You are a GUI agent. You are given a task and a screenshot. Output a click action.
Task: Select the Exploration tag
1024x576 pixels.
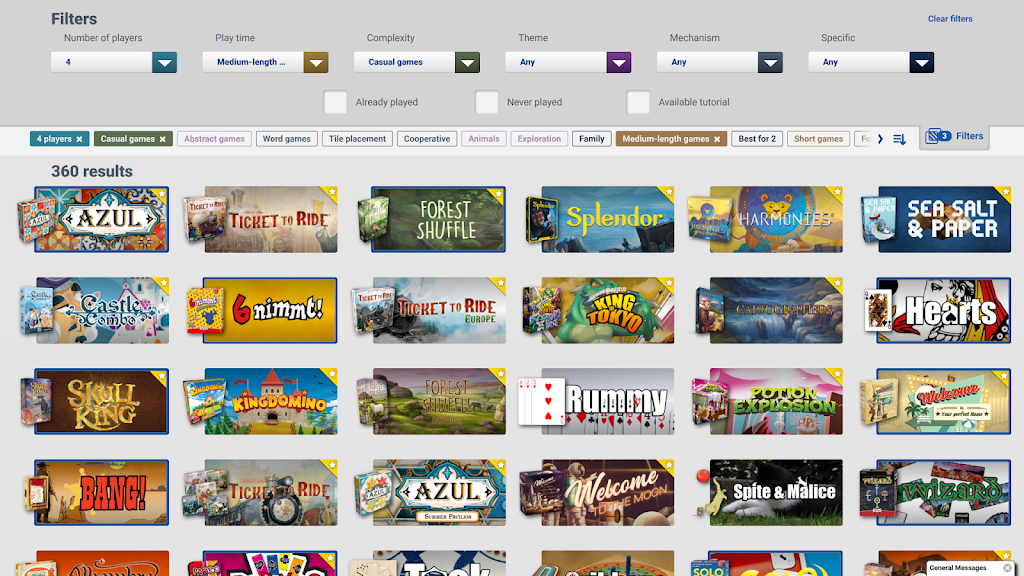pyautogui.click(x=539, y=139)
